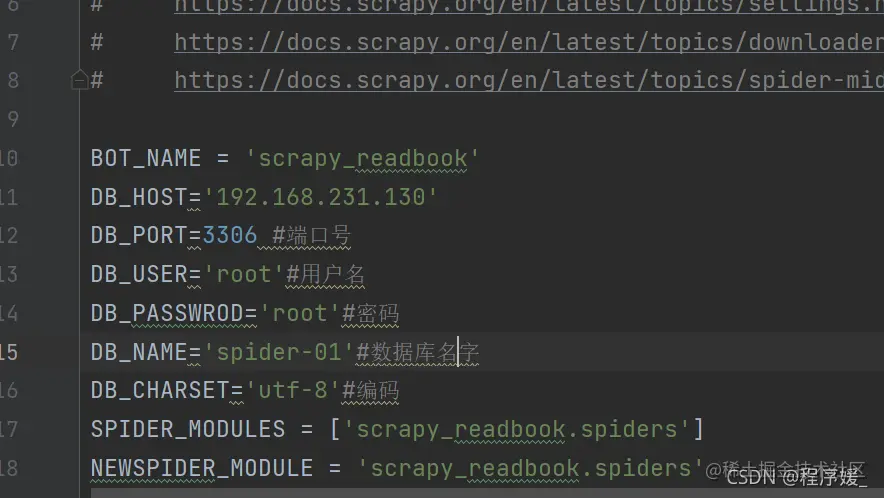Click the #编码 comment
The image size is (884, 498).
(370, 391)
